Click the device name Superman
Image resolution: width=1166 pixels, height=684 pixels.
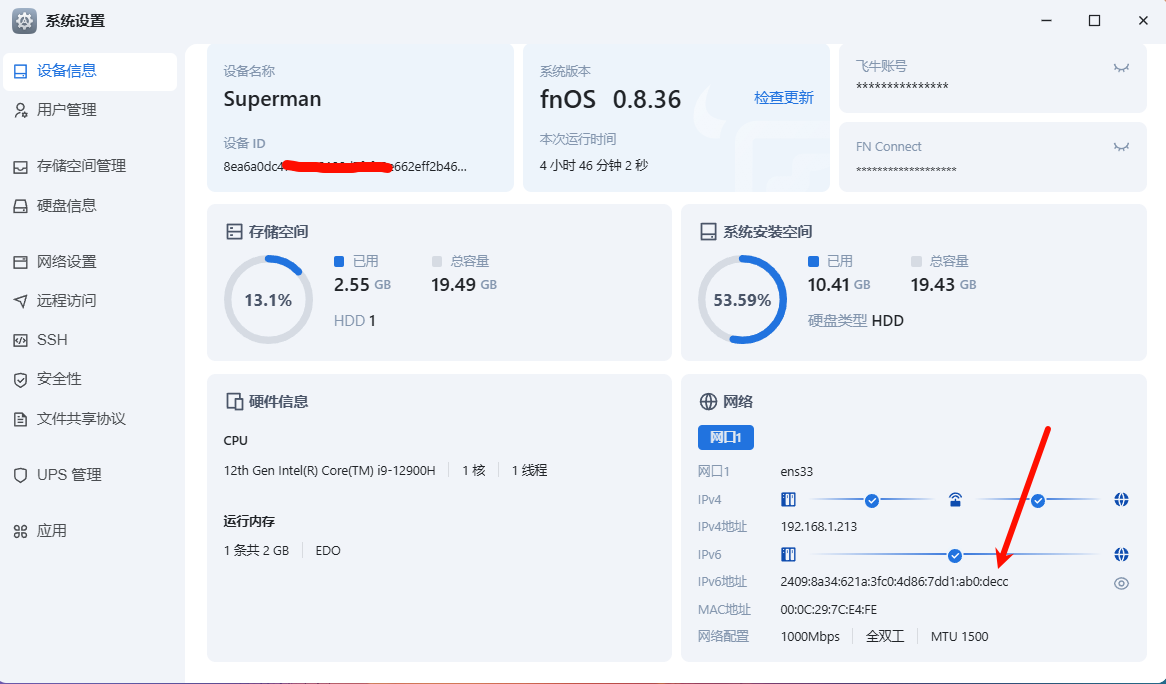click(272, 99)
